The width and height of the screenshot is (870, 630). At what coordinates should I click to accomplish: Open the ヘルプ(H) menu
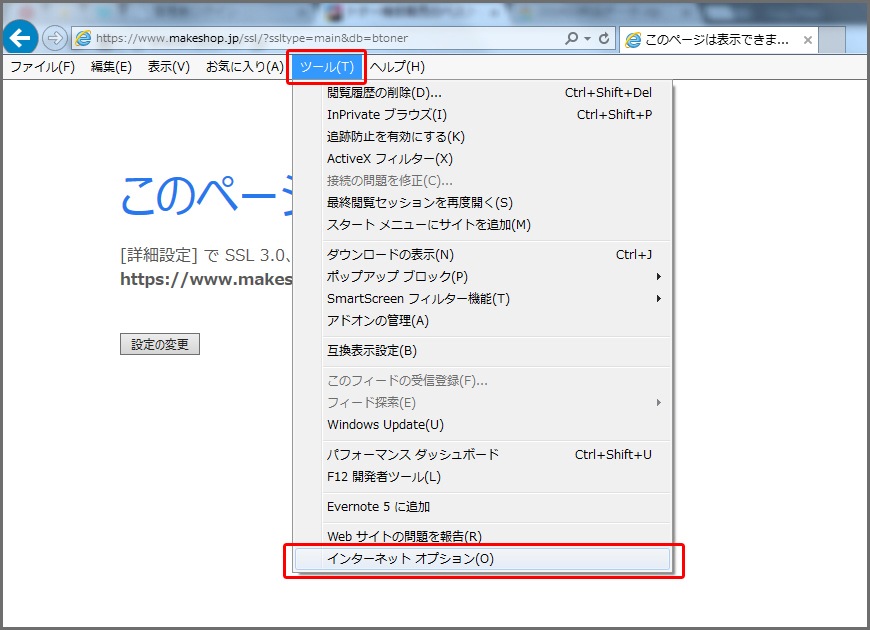[x=397, y=67]
